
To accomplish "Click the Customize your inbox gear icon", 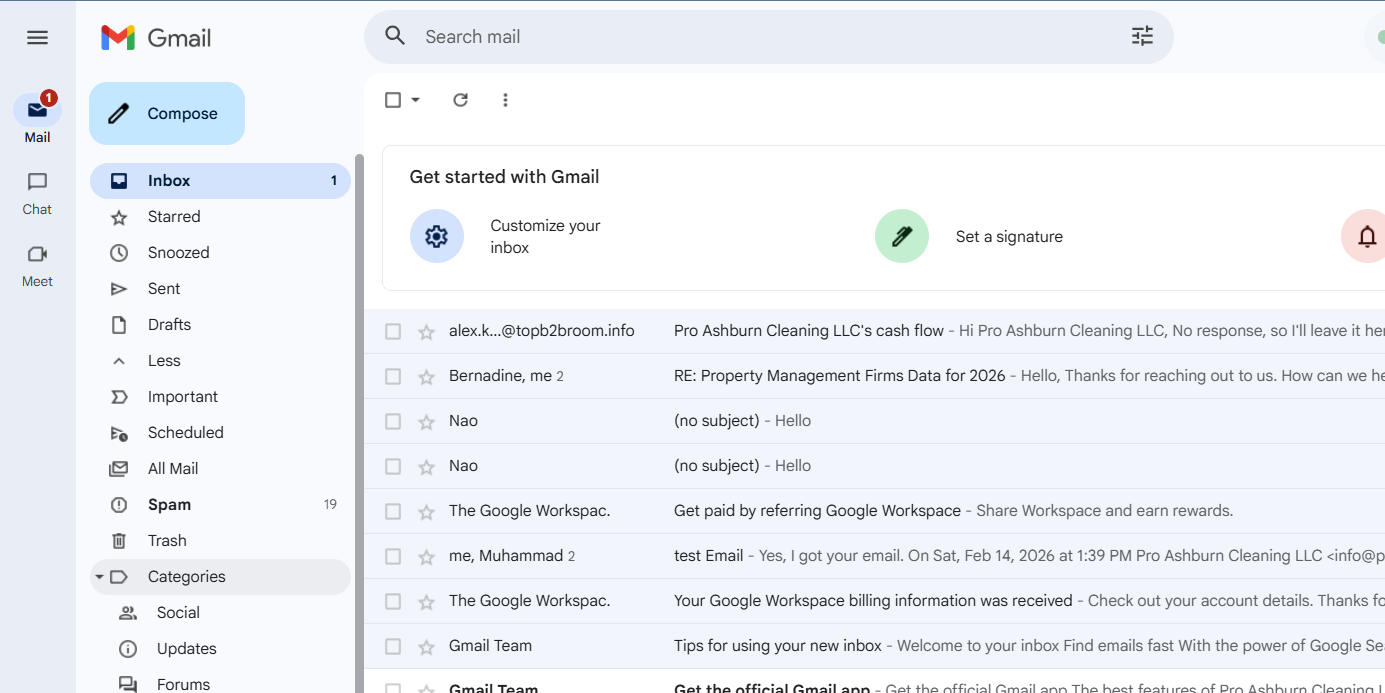I will pos(437,237).
